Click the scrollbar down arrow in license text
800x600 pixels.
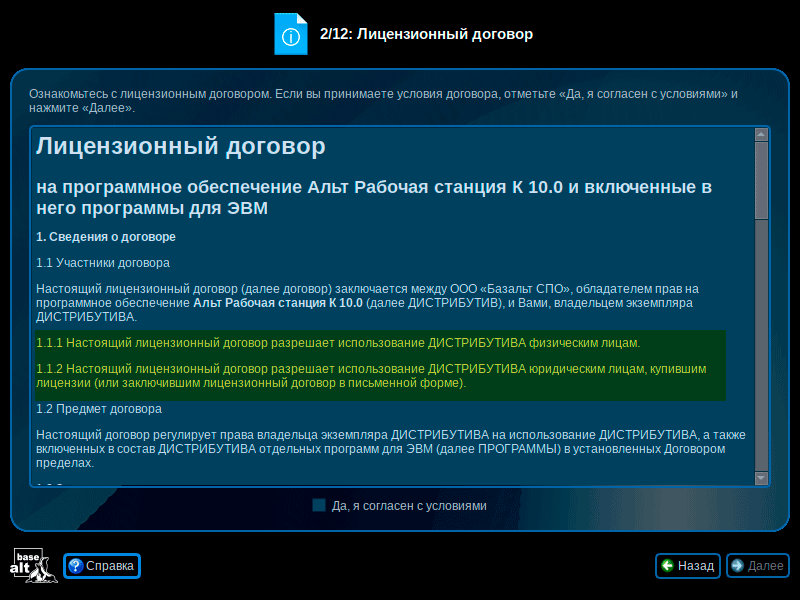point(761,480)
